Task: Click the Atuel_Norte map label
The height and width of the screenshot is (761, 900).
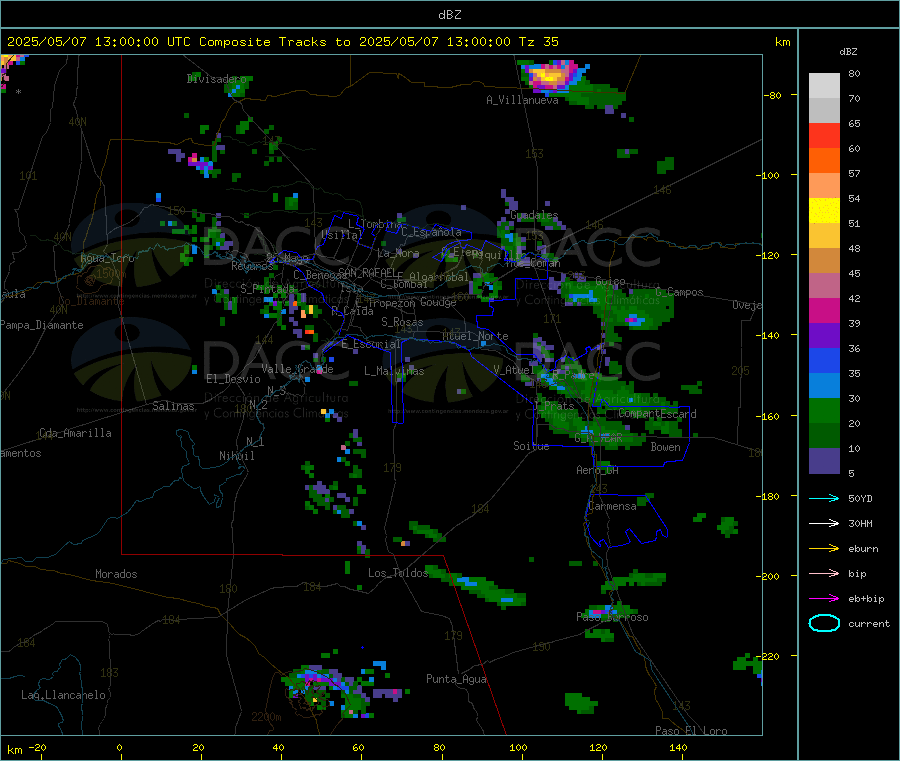Action: click(x=475, y=336)
